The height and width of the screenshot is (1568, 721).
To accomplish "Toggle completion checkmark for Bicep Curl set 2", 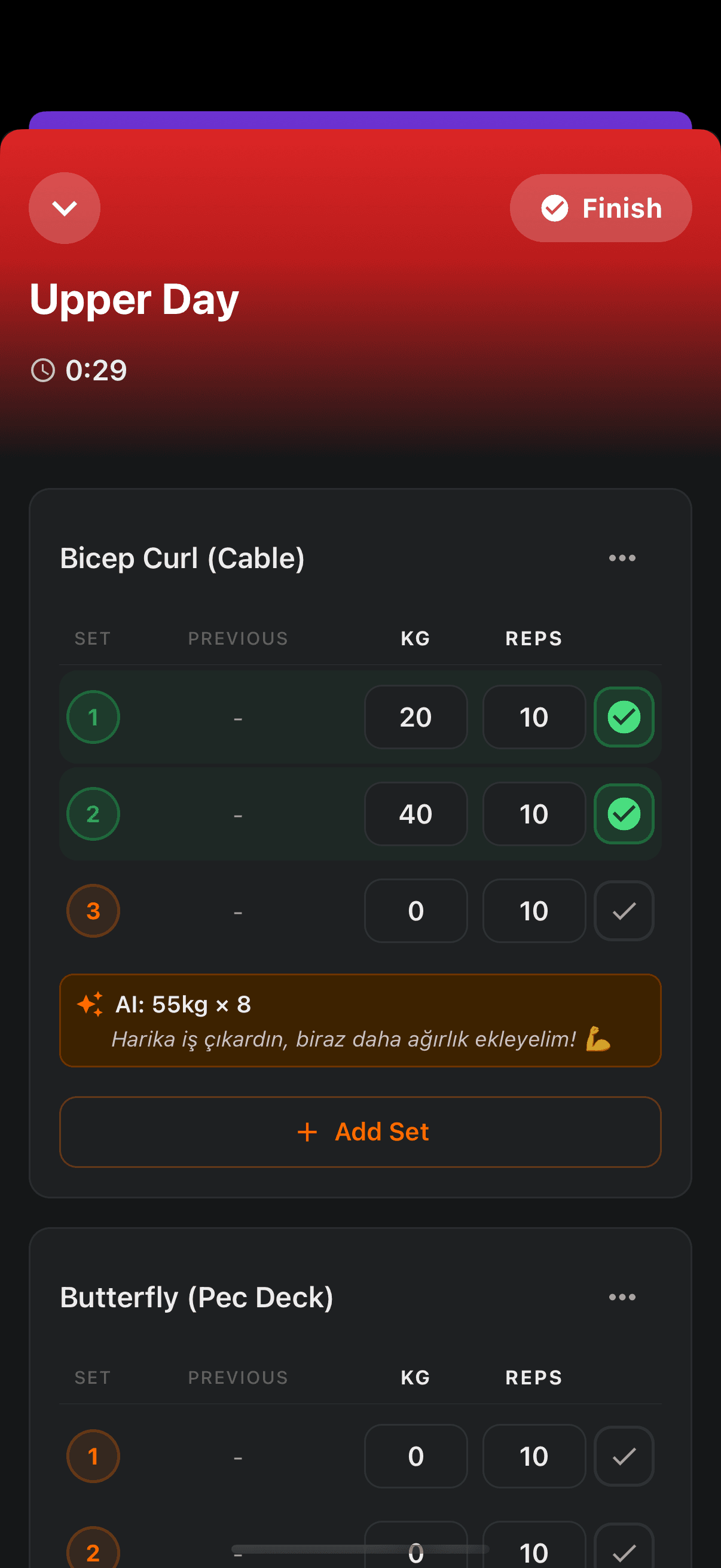I will [624, 814].
